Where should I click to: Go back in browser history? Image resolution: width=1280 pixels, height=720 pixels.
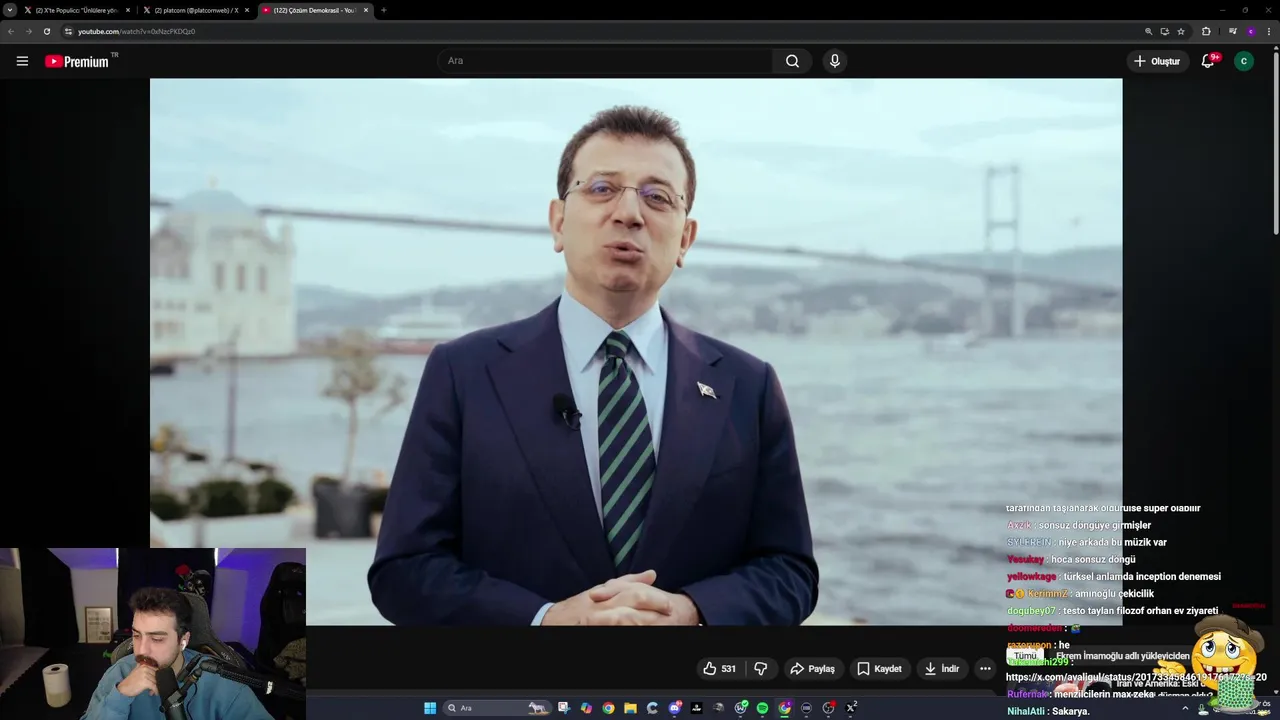coord(11,31)
